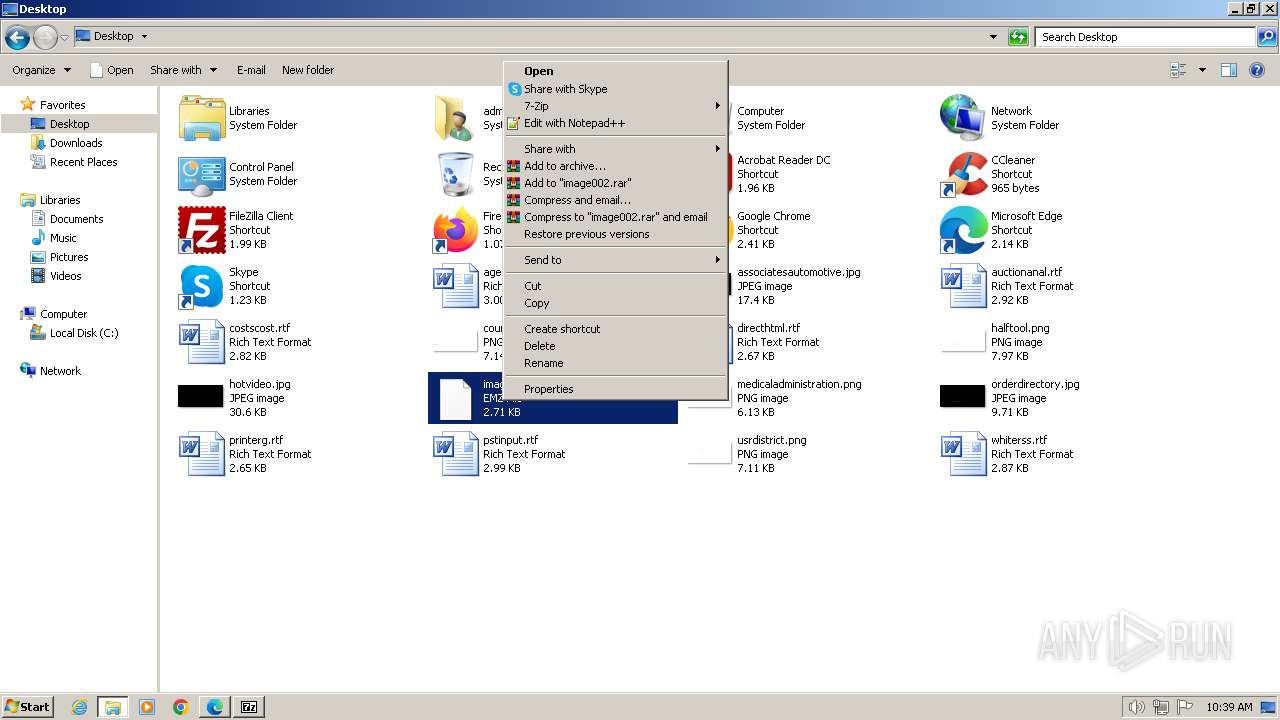Viewport: 1280px width, 720px height.
Task: Choose Cut from the context menu
Action: (615, 286)
